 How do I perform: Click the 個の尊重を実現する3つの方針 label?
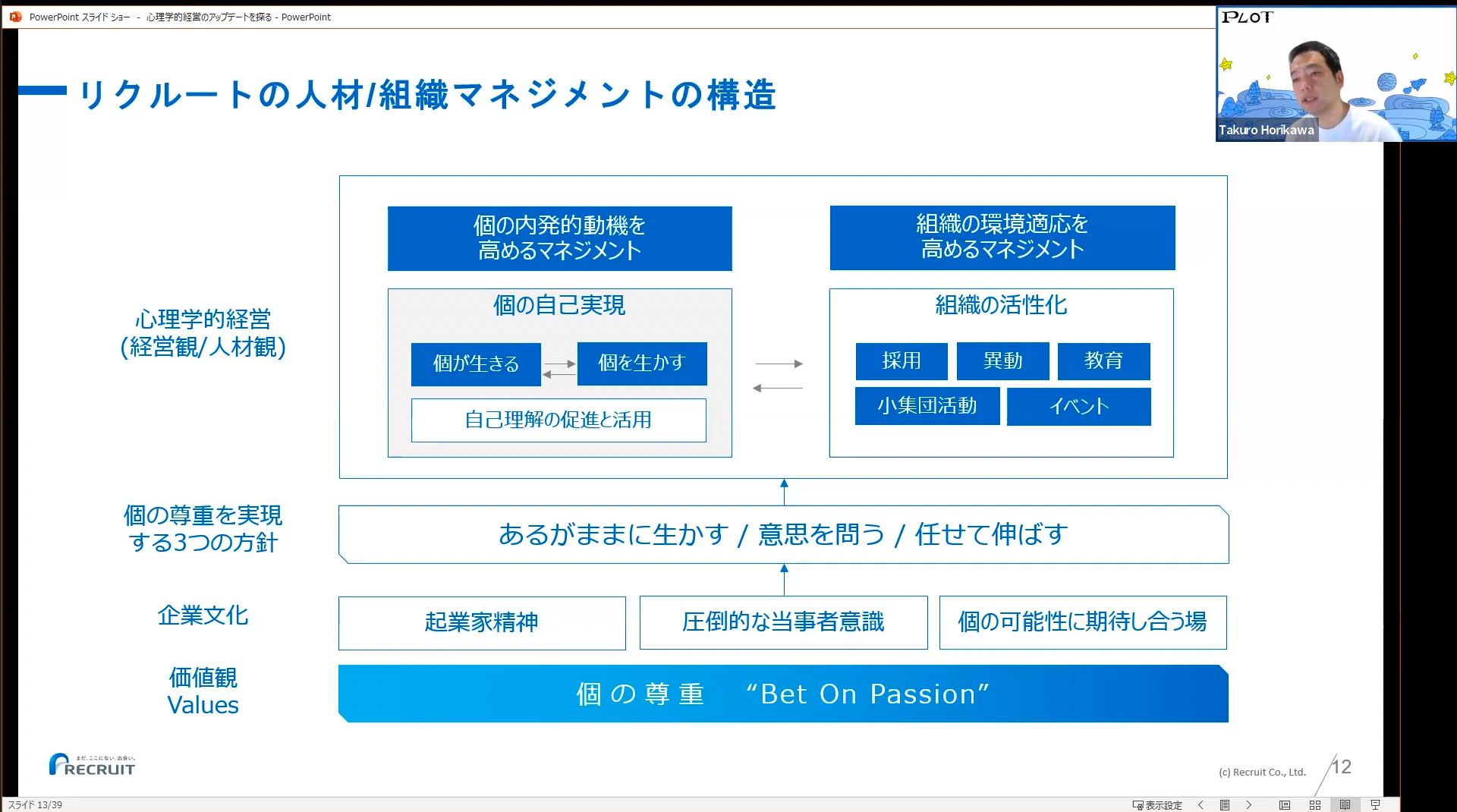tap(203, 529)
